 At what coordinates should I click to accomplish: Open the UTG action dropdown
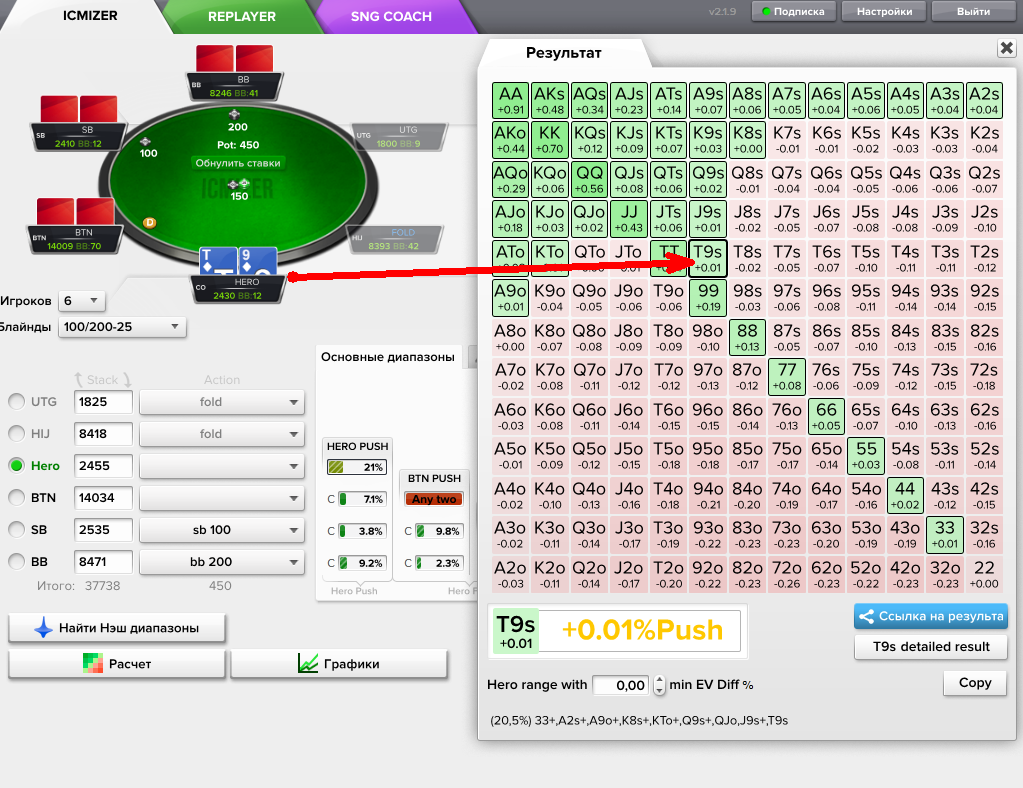click(222, 402)
